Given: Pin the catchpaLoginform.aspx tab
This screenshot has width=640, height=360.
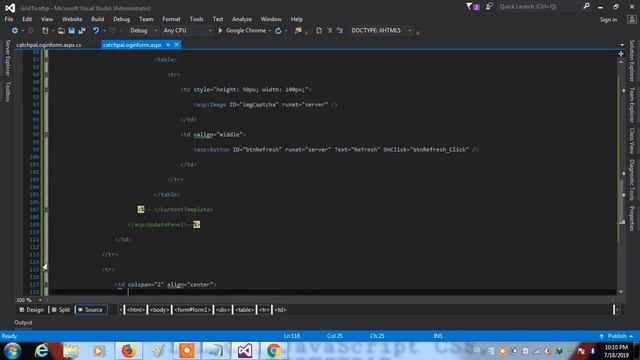Looking at the screenshot, I should tap(168, 45).
